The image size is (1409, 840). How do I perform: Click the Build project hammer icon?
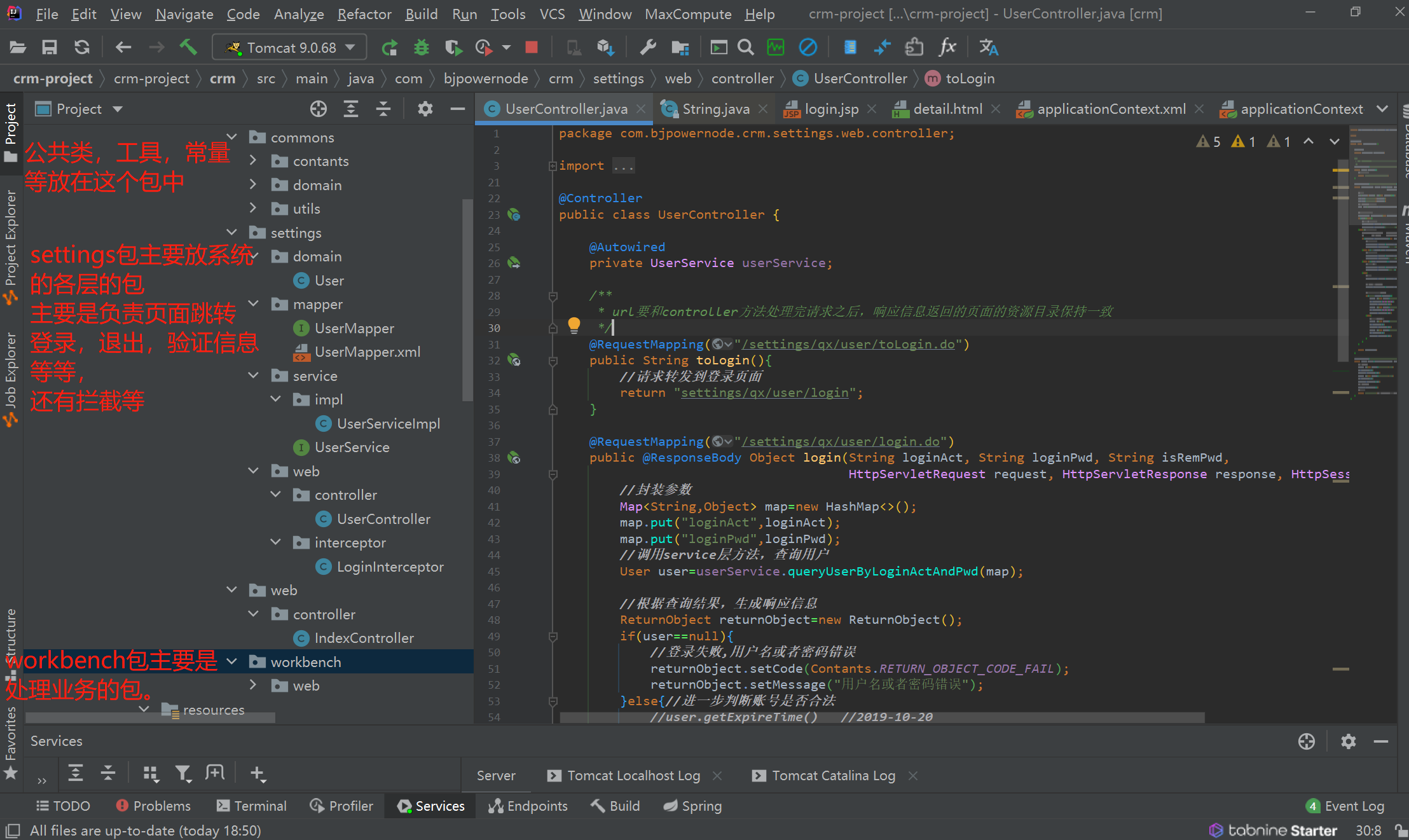pyautogui.click(x=188, y=47)
